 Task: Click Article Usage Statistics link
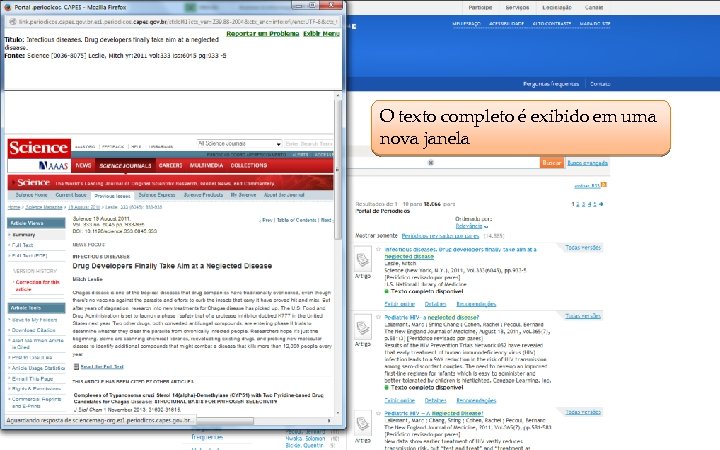[38, 368]
